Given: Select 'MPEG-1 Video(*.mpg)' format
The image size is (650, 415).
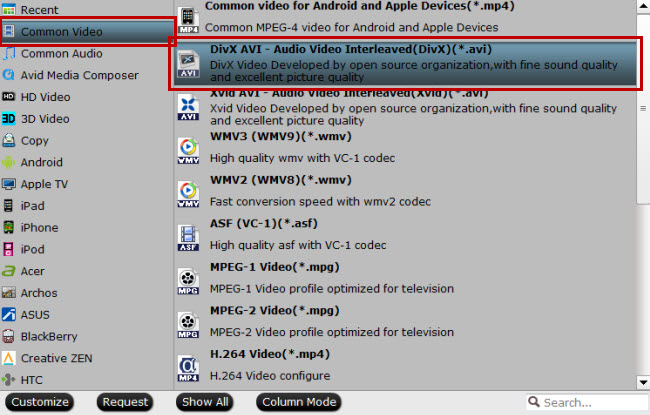Looking at the screenshot, I should [x=274, y=267].
